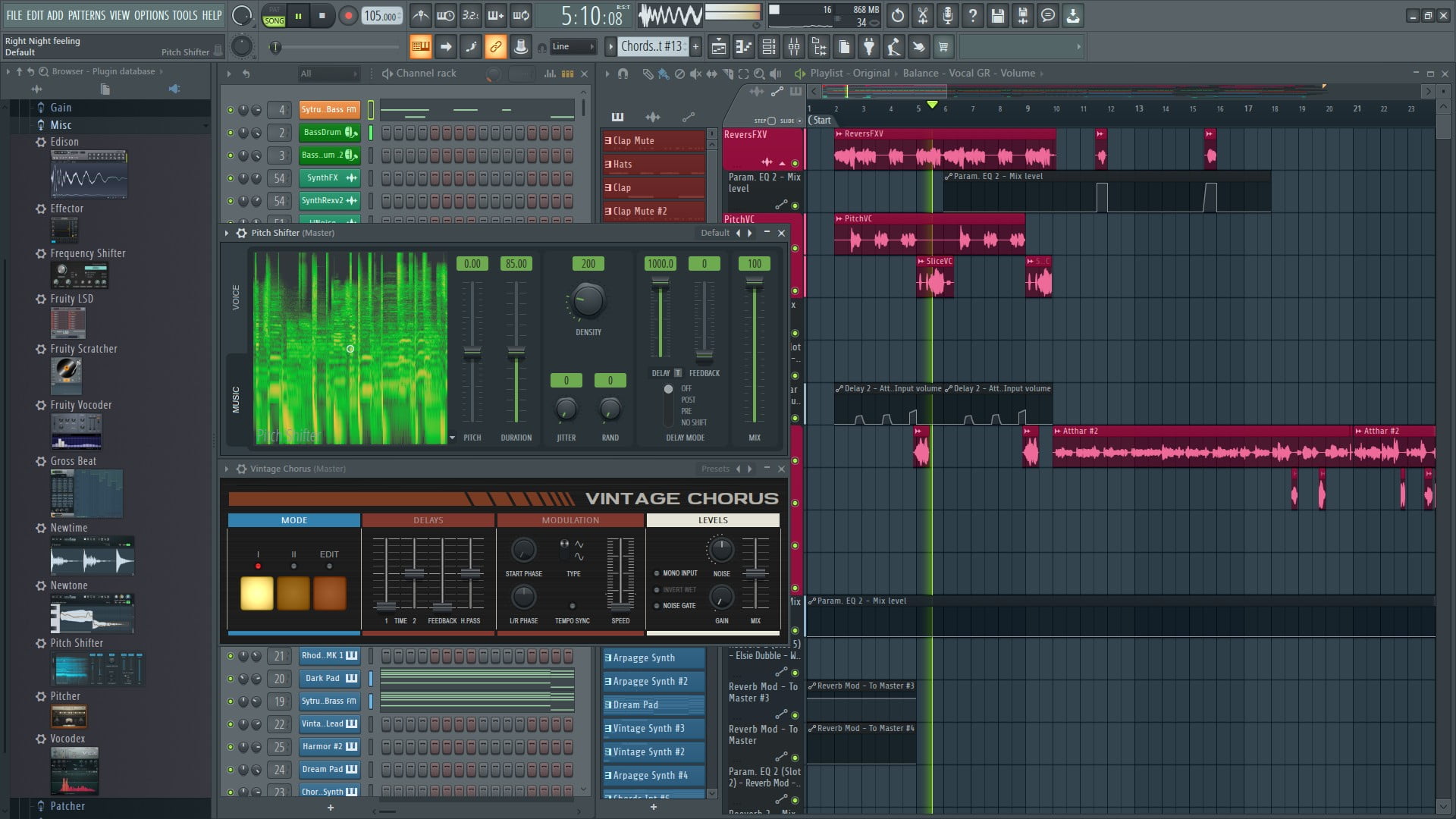Click the snap/magnet tool icon

tap(622, 73)
